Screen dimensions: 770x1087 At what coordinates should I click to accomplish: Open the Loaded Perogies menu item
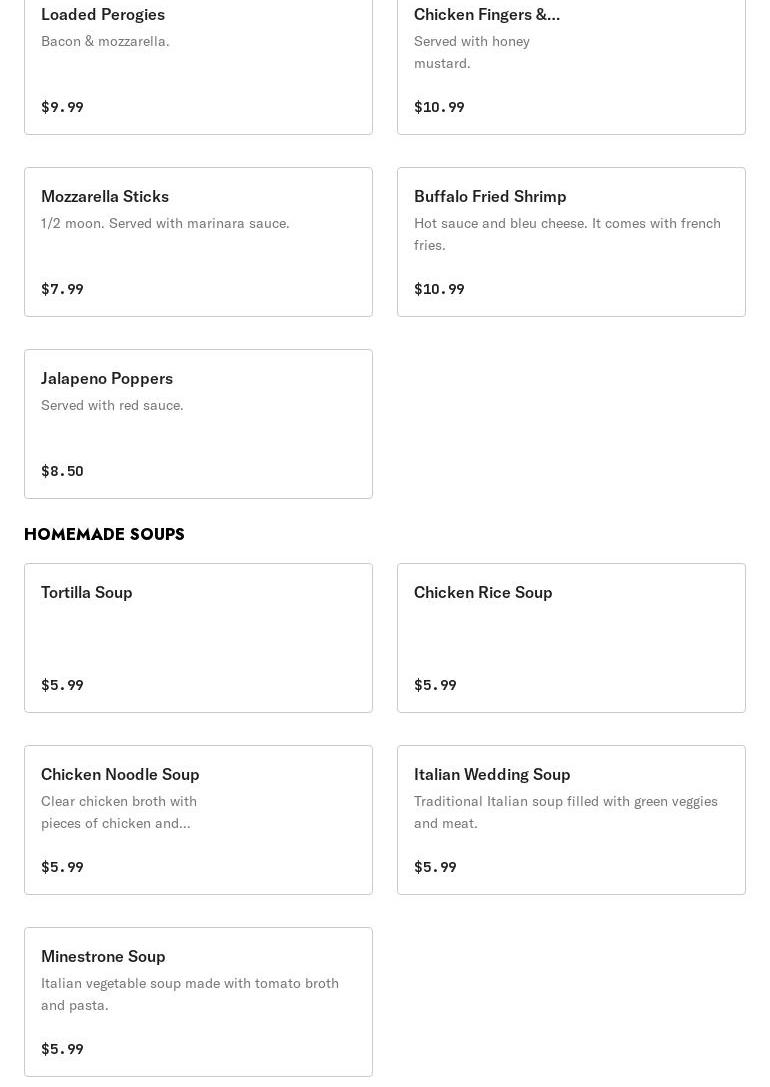pos(103,14)
